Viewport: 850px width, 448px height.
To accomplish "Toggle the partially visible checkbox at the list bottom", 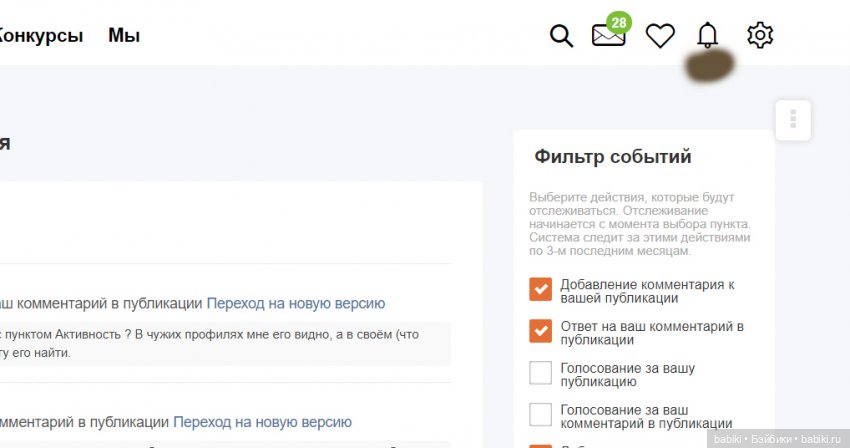I will 541,445.
